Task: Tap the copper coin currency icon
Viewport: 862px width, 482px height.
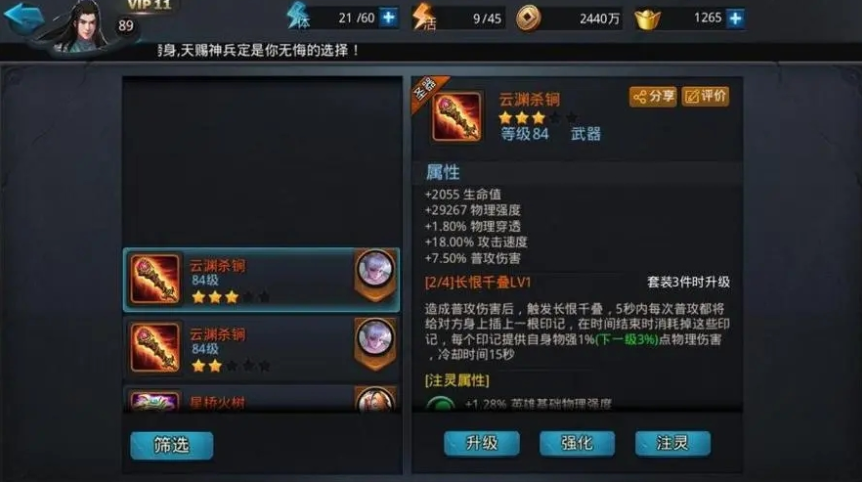Action: (x=528, y=18)
